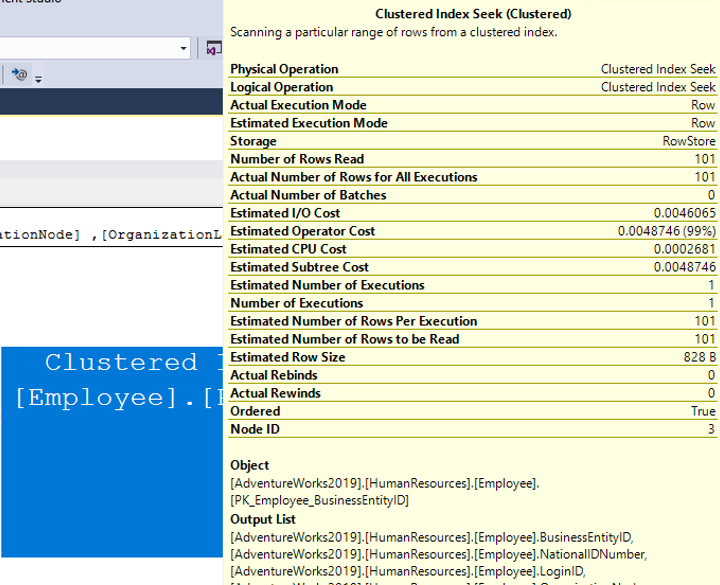Select the blue Clustered Index Seek plan node

pyautogui.click(x=112, y=452)
